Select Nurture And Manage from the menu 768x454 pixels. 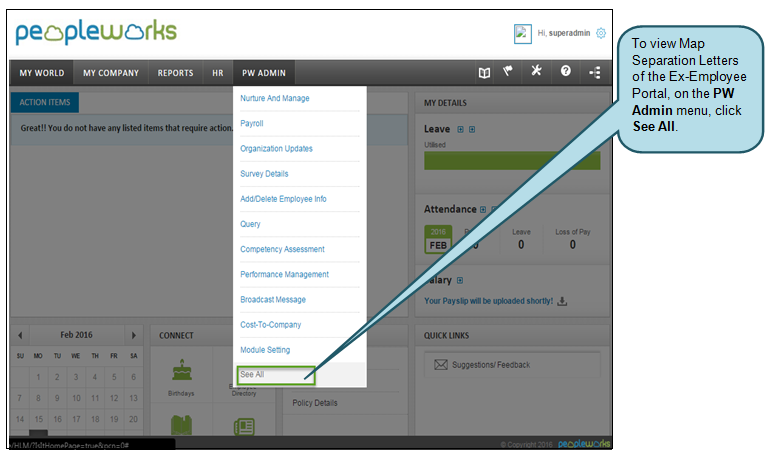[x=275, y=98]
